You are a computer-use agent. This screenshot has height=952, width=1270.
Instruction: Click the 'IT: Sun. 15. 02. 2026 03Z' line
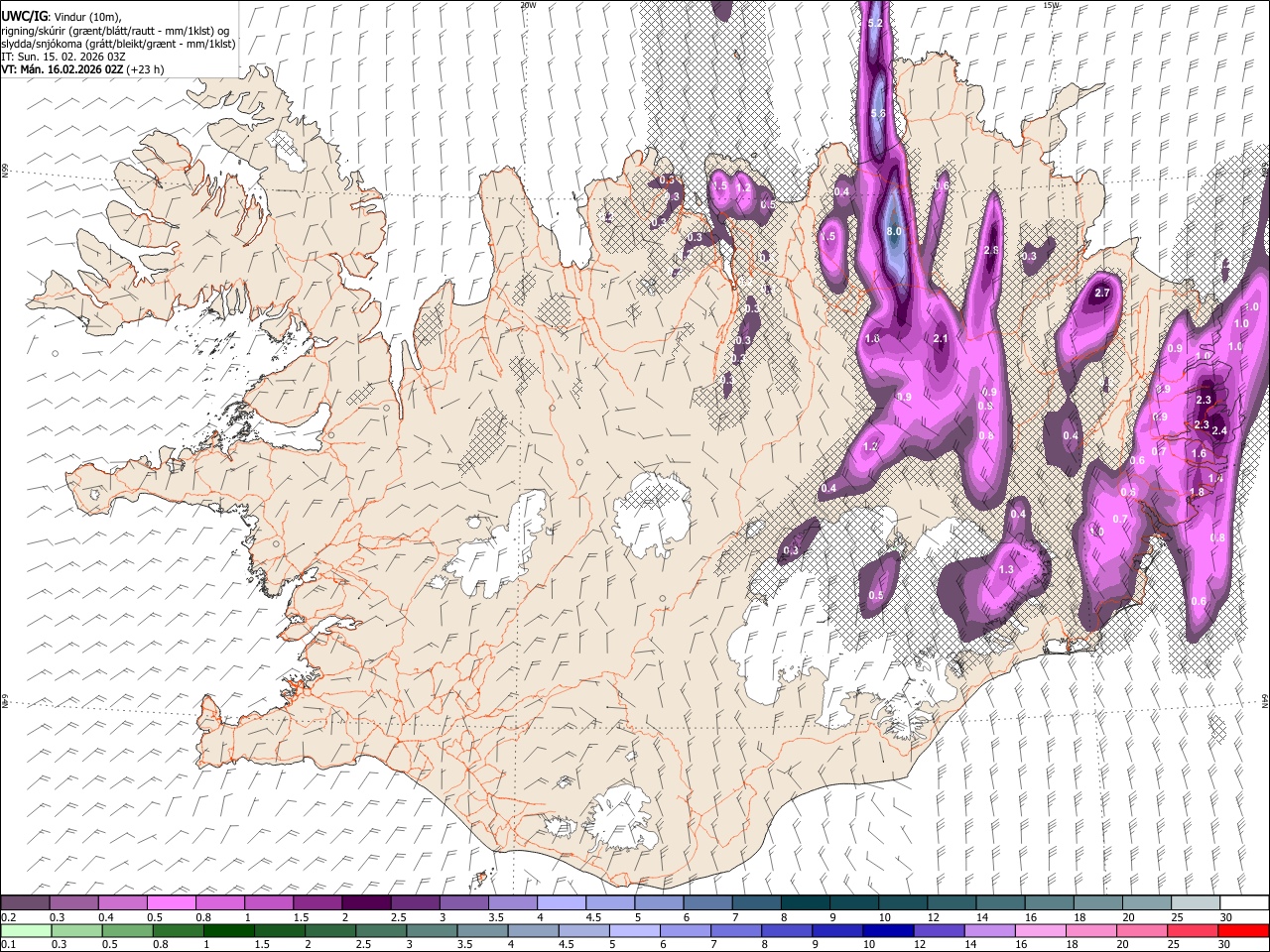point(63,57)
